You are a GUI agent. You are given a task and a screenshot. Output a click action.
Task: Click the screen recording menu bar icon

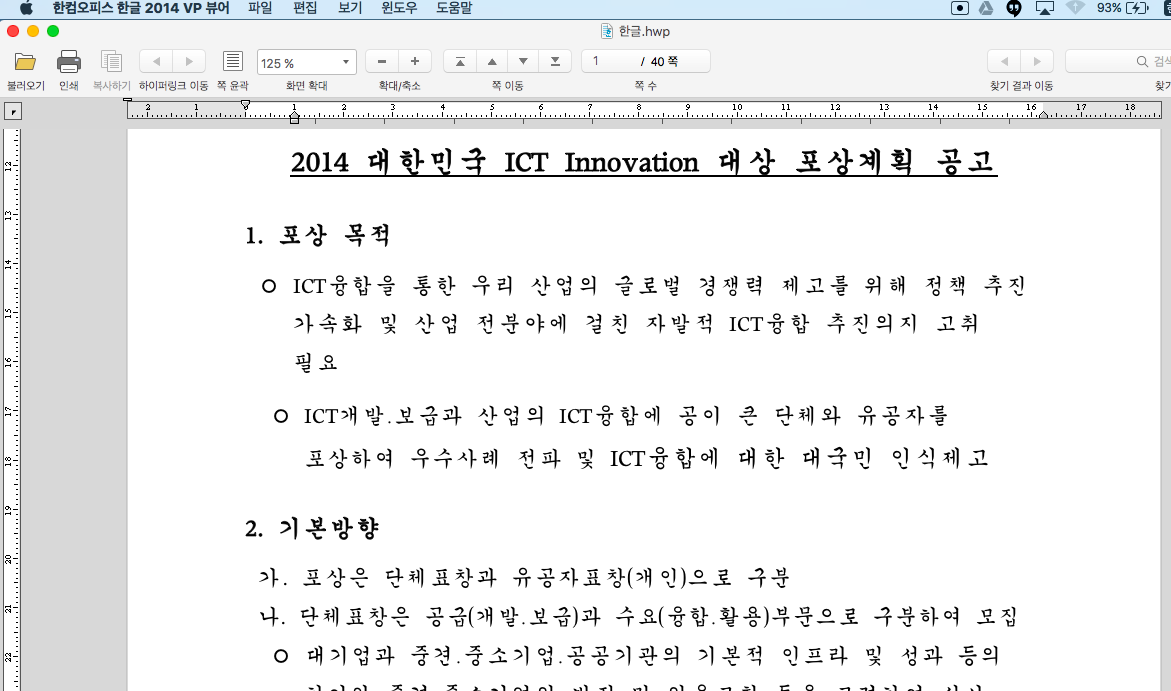click(x=960, y=8)
